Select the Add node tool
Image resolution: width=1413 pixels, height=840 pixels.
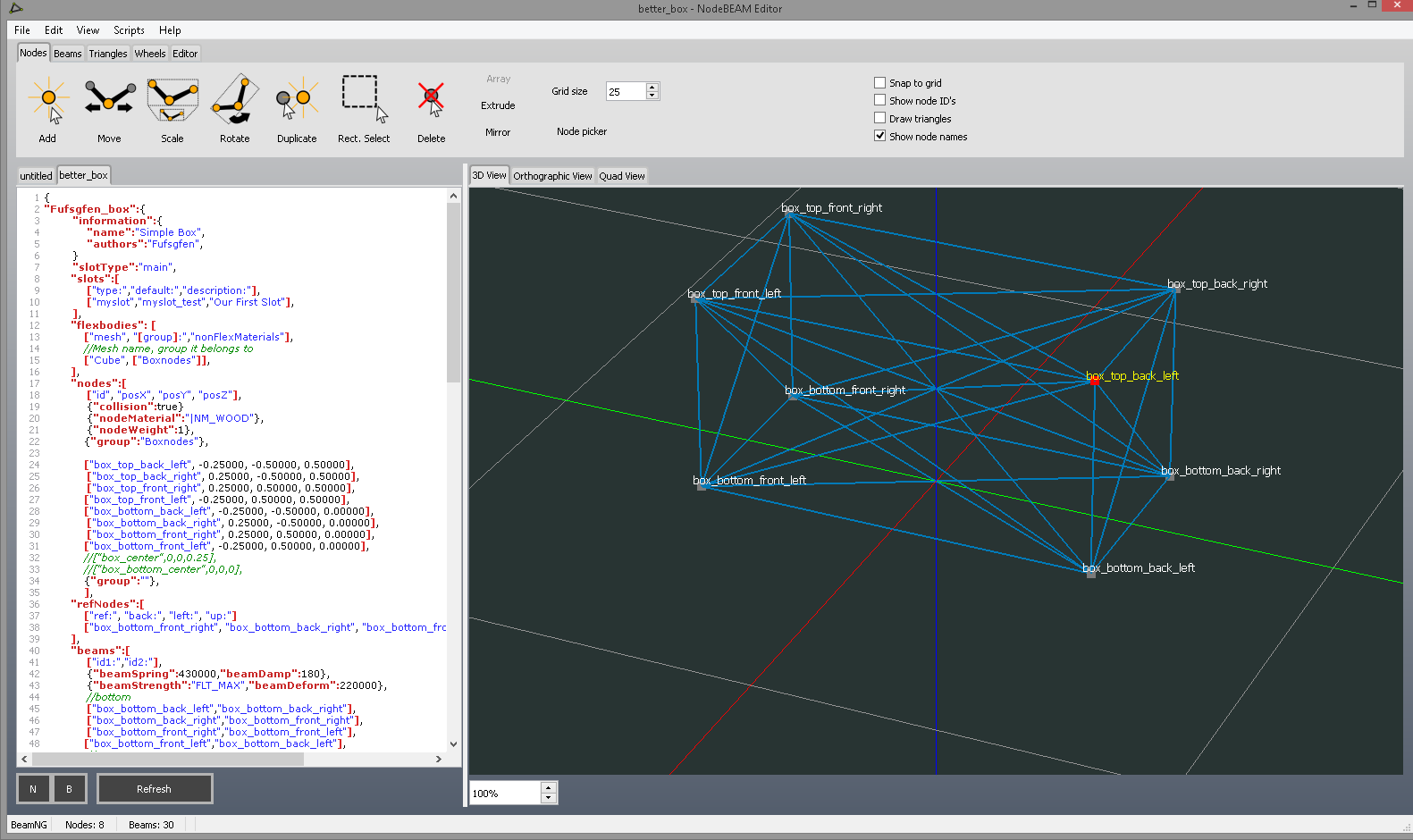pos(47,109)
